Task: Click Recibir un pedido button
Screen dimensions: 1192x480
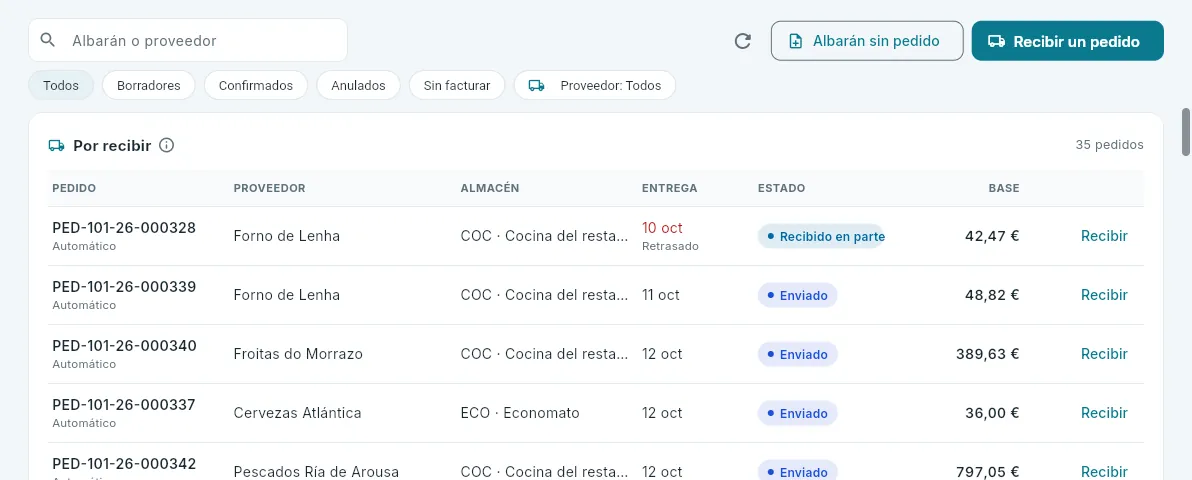Action: coord(1067,41)
